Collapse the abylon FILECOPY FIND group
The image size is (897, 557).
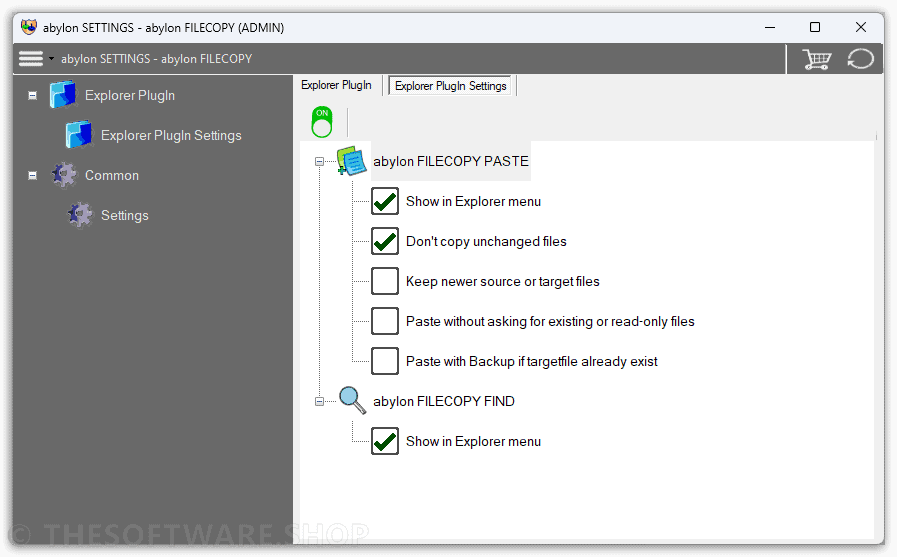point(319,401)
